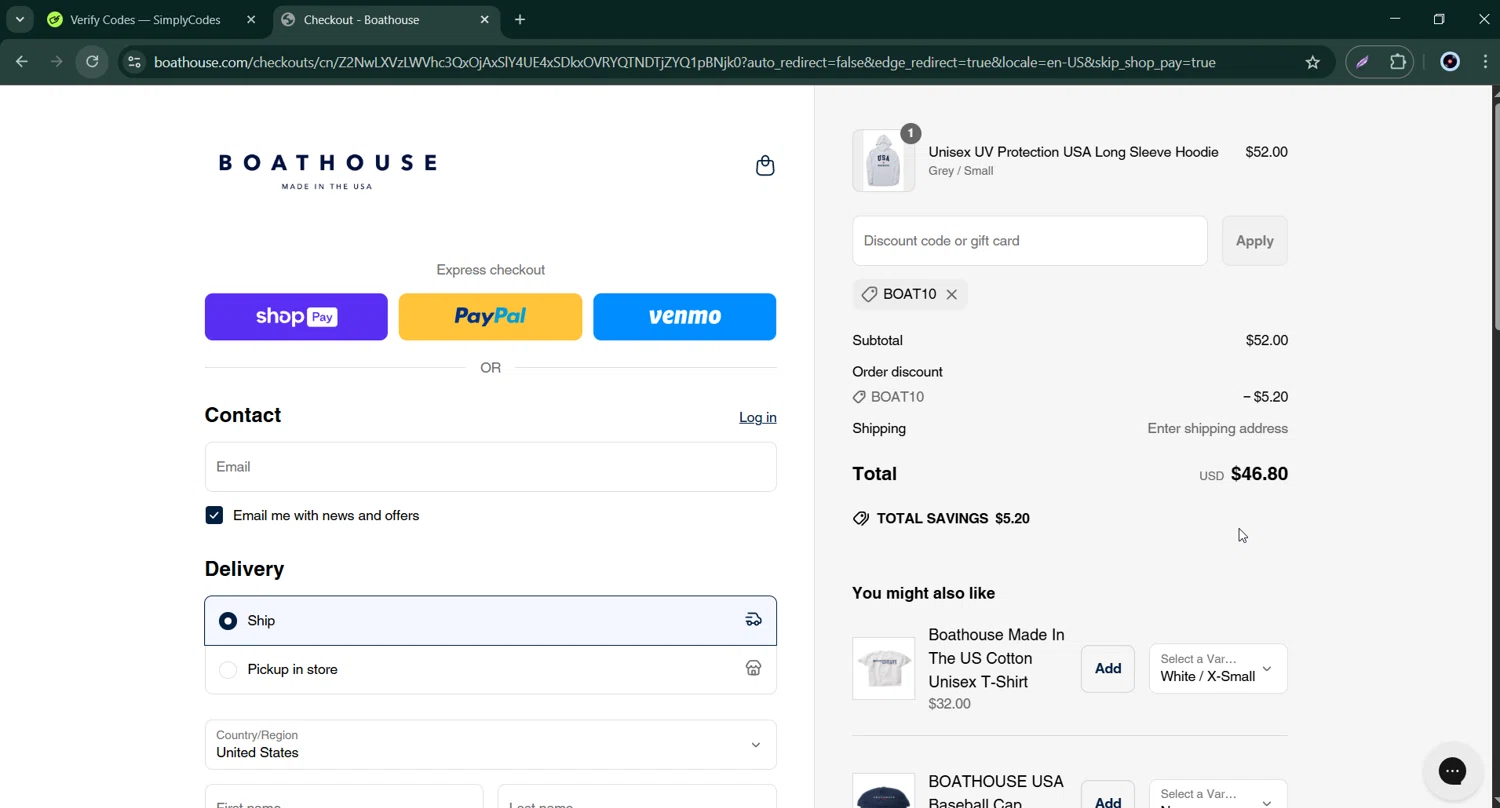Click the delivery truck icon in Ship row

coord(753,620)
